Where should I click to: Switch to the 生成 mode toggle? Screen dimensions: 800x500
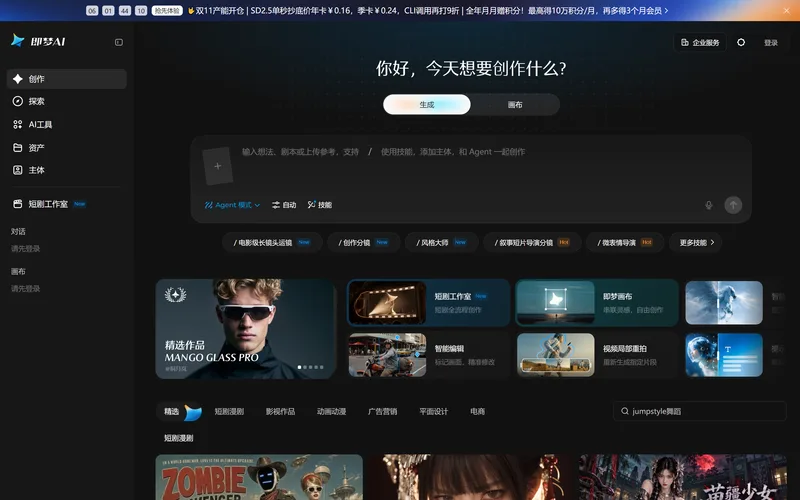point(427,105)
